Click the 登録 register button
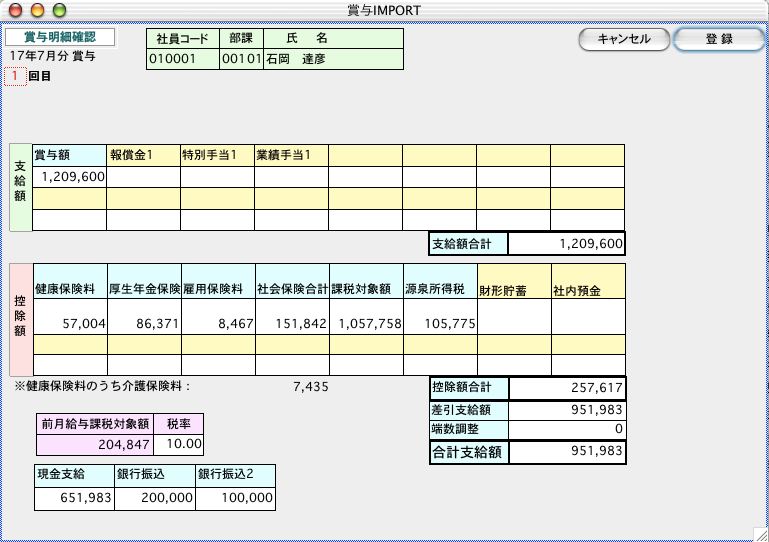The image size is (769, 542). [x=719, y=39]
